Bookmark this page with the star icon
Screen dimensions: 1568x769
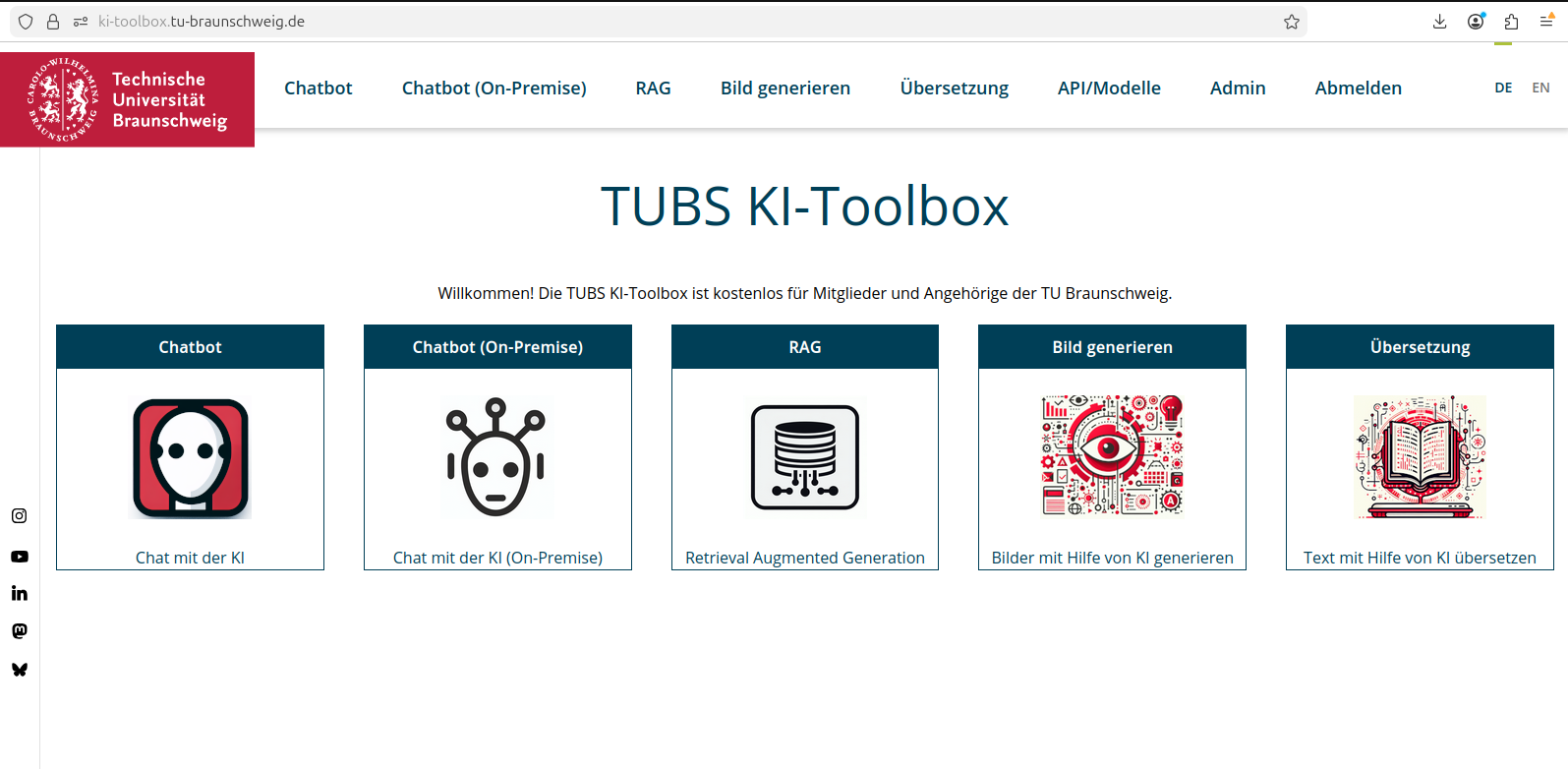tap(1292, 22)
